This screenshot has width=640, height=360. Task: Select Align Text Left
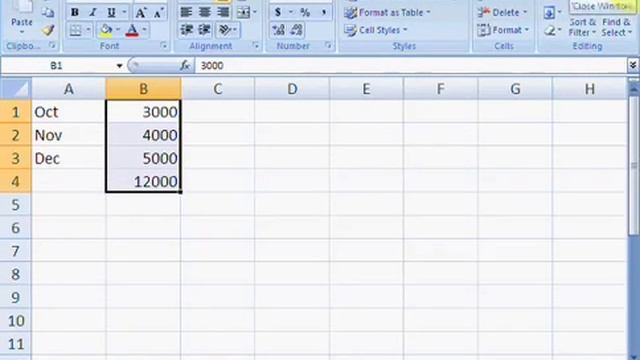(186, 13)
